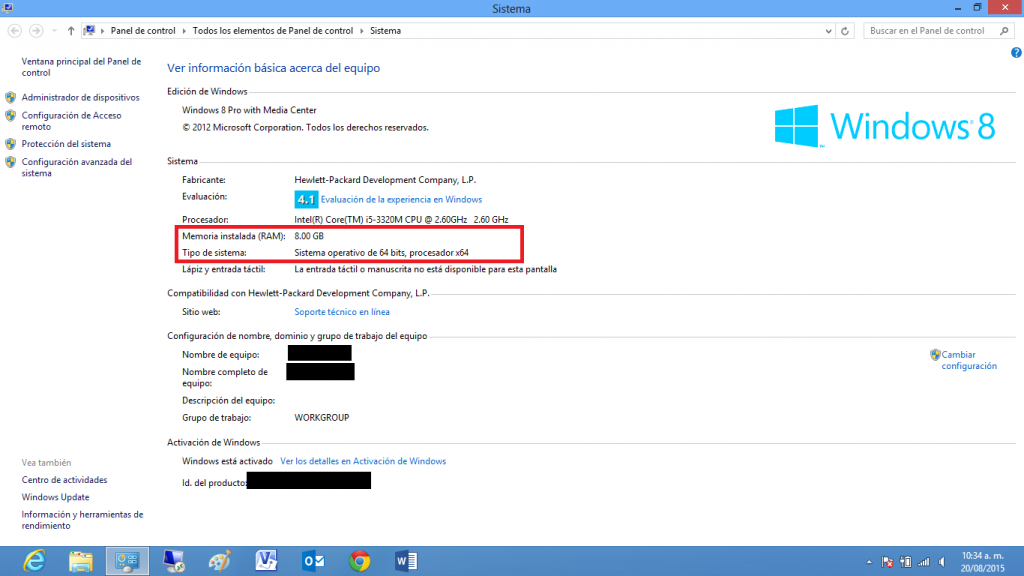
Task: Select the WORKGROUP value text
Action: [x=321, y=417]
